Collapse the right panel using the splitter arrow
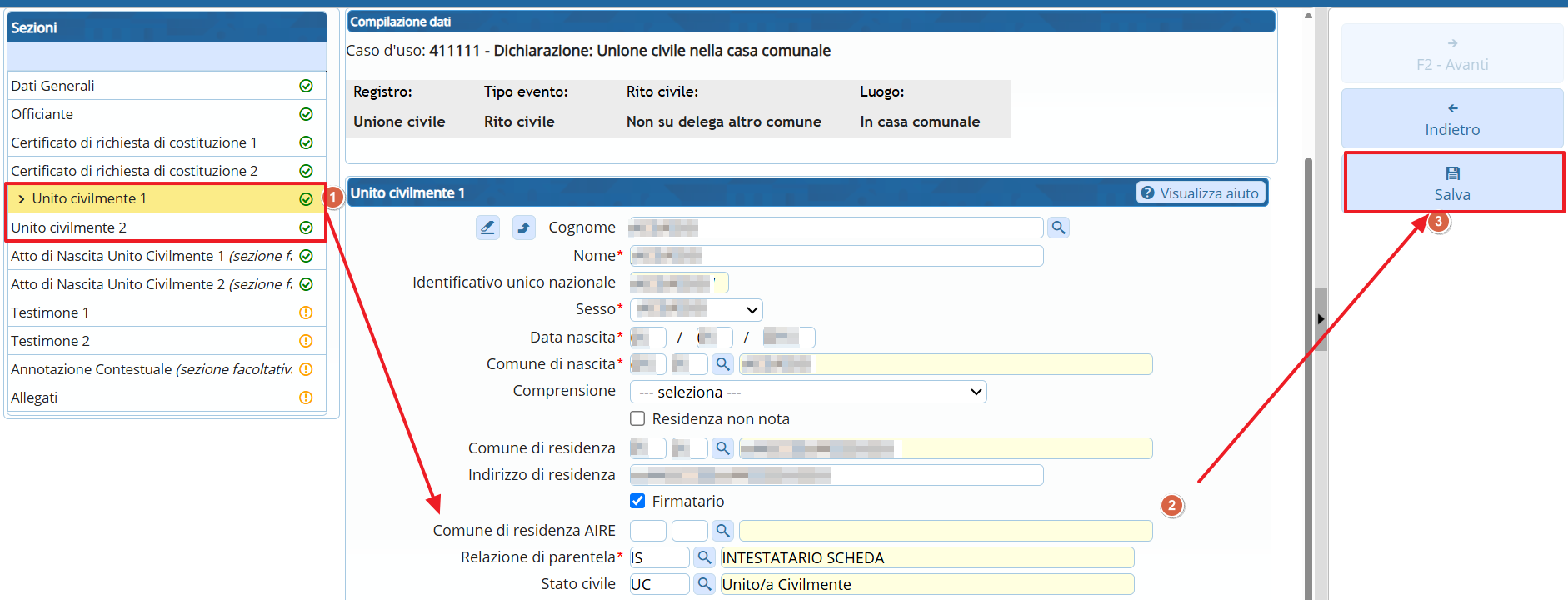This screenshot has height=600, width=1568. pos(1321,319)
